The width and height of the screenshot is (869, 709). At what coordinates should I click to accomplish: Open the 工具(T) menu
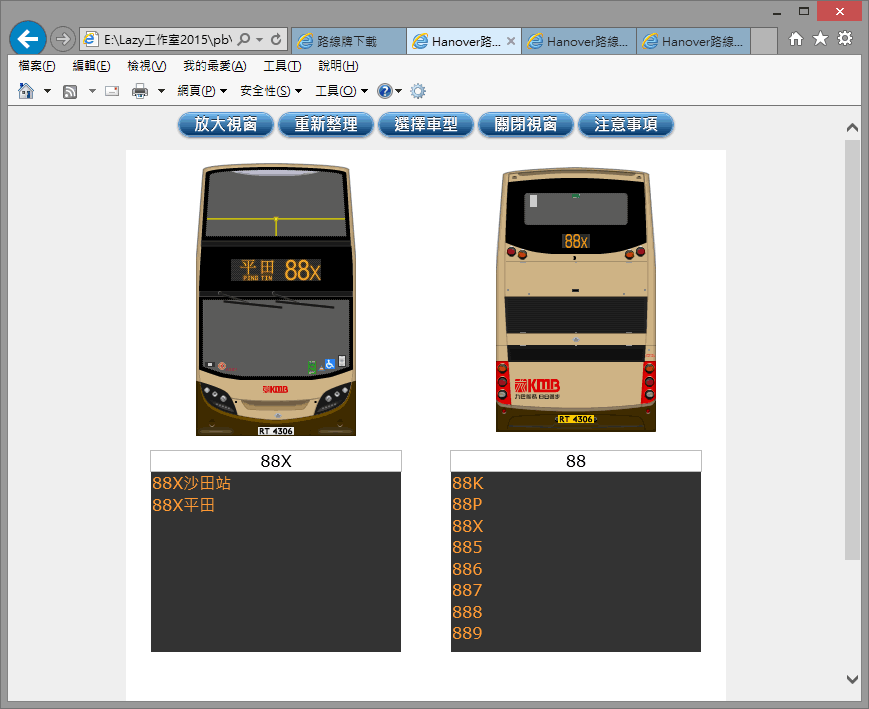[x=282, y=66]
